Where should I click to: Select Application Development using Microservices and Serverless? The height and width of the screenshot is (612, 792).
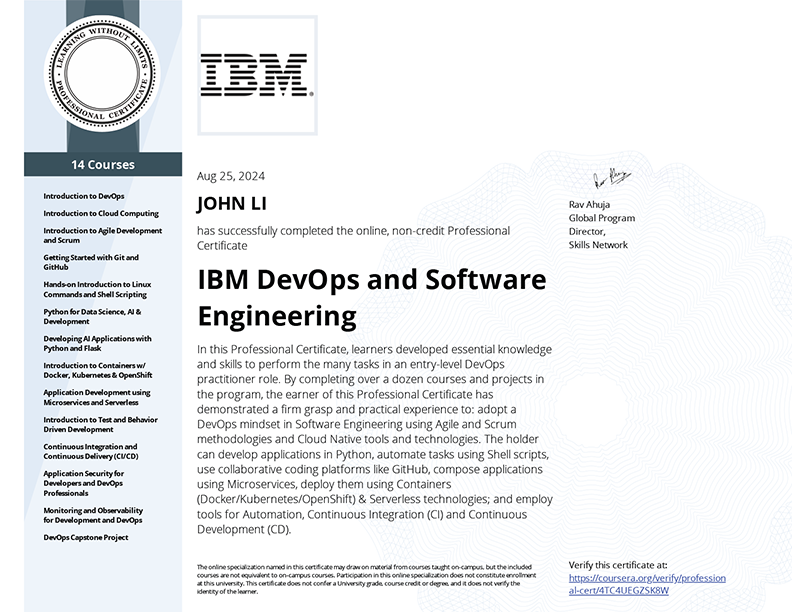pyautogui.click(x=97, y=397)
